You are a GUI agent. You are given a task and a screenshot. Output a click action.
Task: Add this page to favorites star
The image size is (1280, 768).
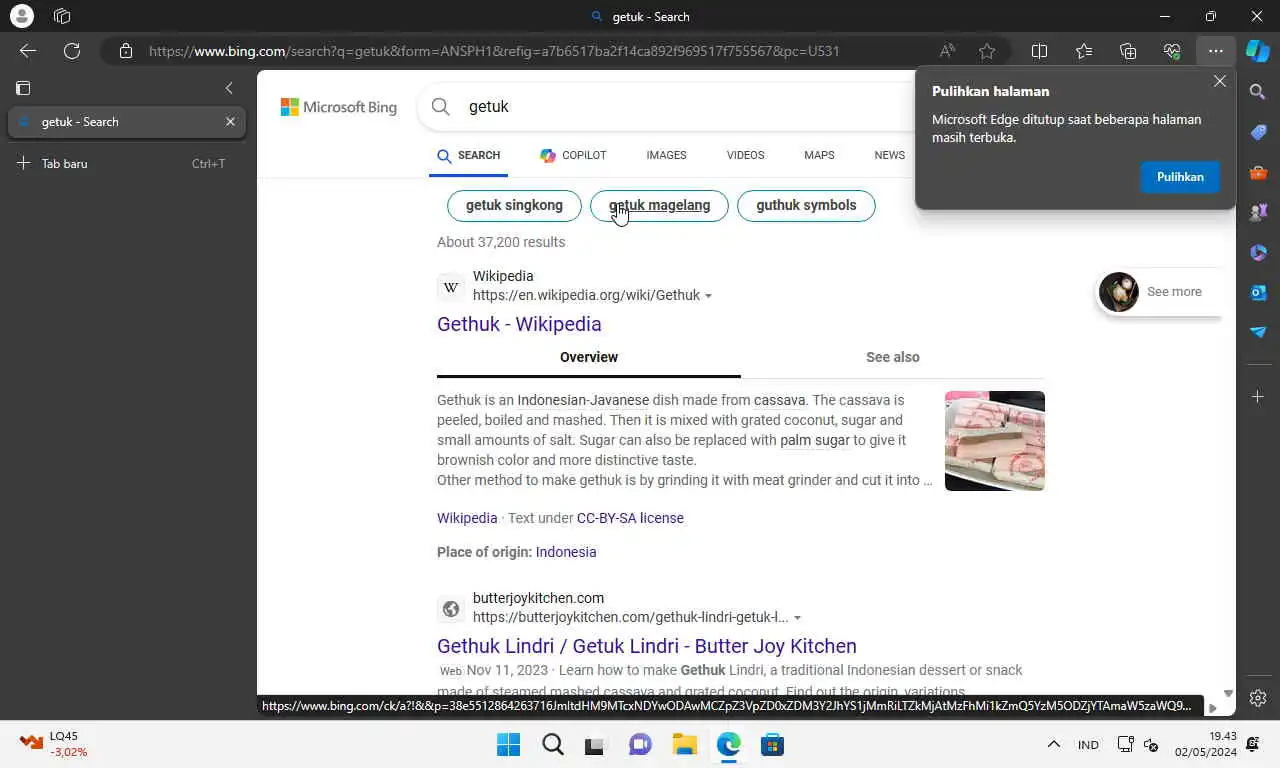tap(988, 51)
